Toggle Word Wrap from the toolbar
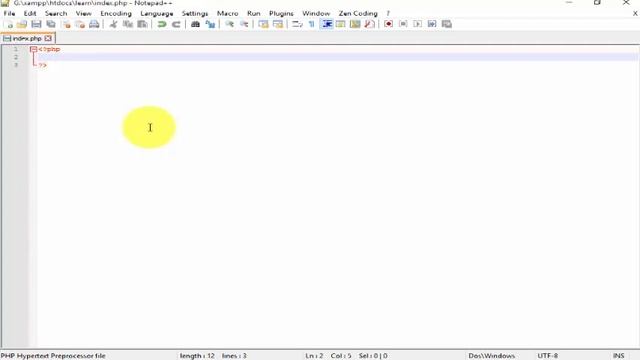 coord(297,24)
